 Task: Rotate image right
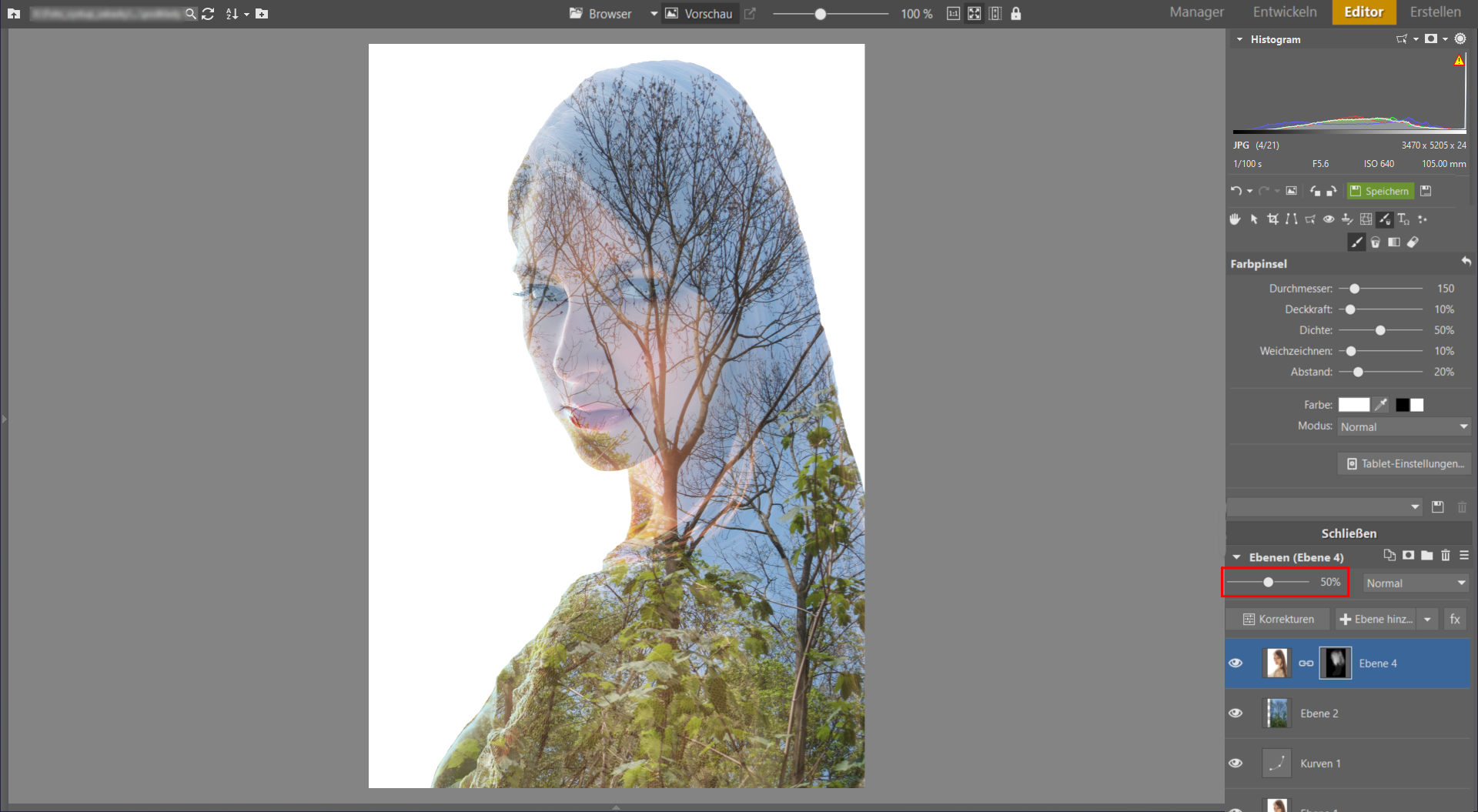coord(1331,191)
